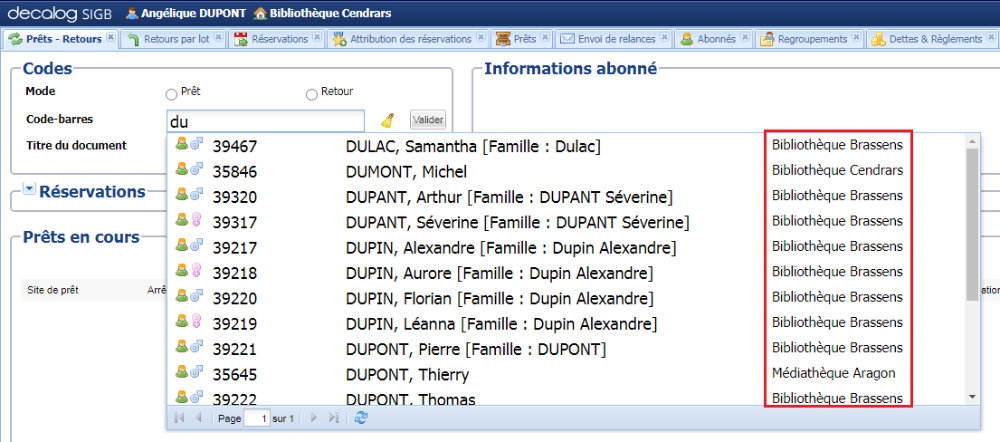This screenshot has height=442, width=1000.
Task: Select the Retour mode radio button
Action: click(312, 95)
